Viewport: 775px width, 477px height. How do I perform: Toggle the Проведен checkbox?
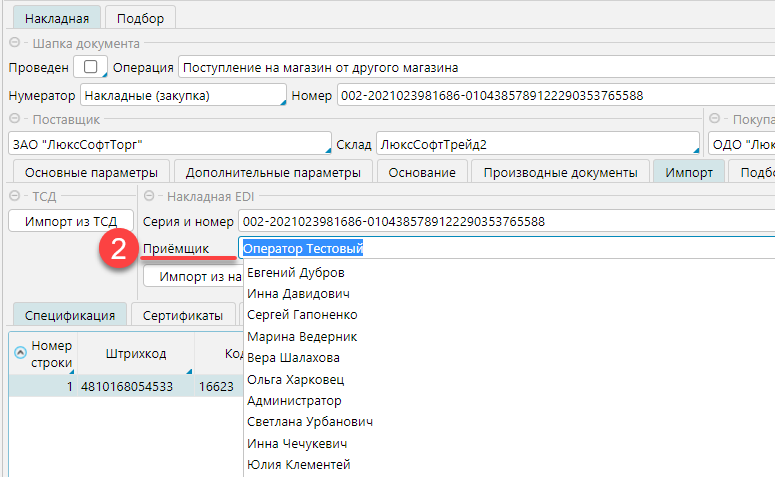[91, 68]
